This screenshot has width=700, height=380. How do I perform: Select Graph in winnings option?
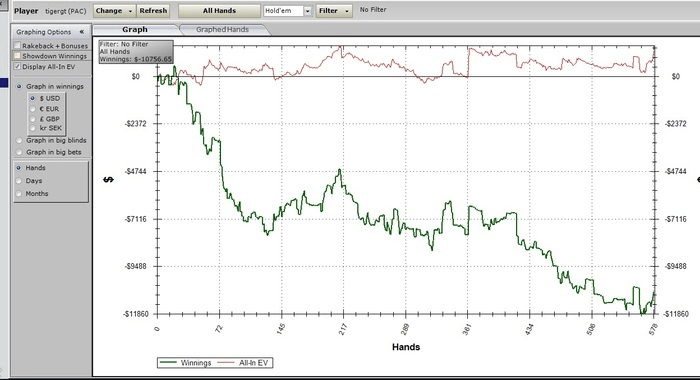click(19, 86)
